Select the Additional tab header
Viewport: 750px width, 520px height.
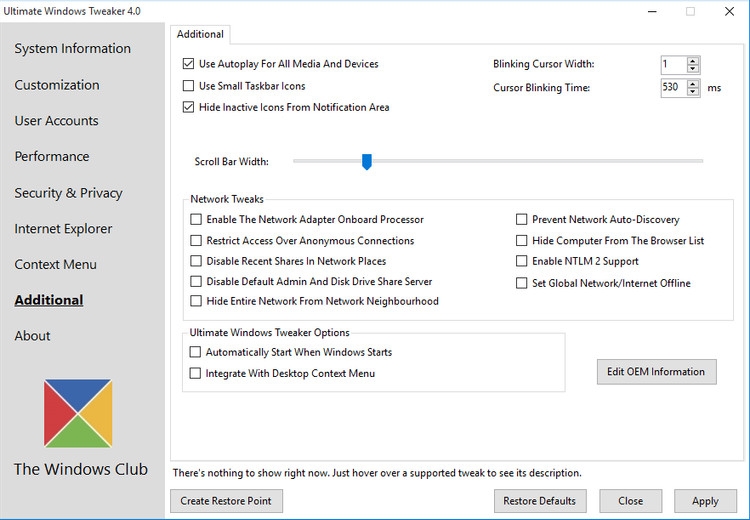click(x=200, y=34)
